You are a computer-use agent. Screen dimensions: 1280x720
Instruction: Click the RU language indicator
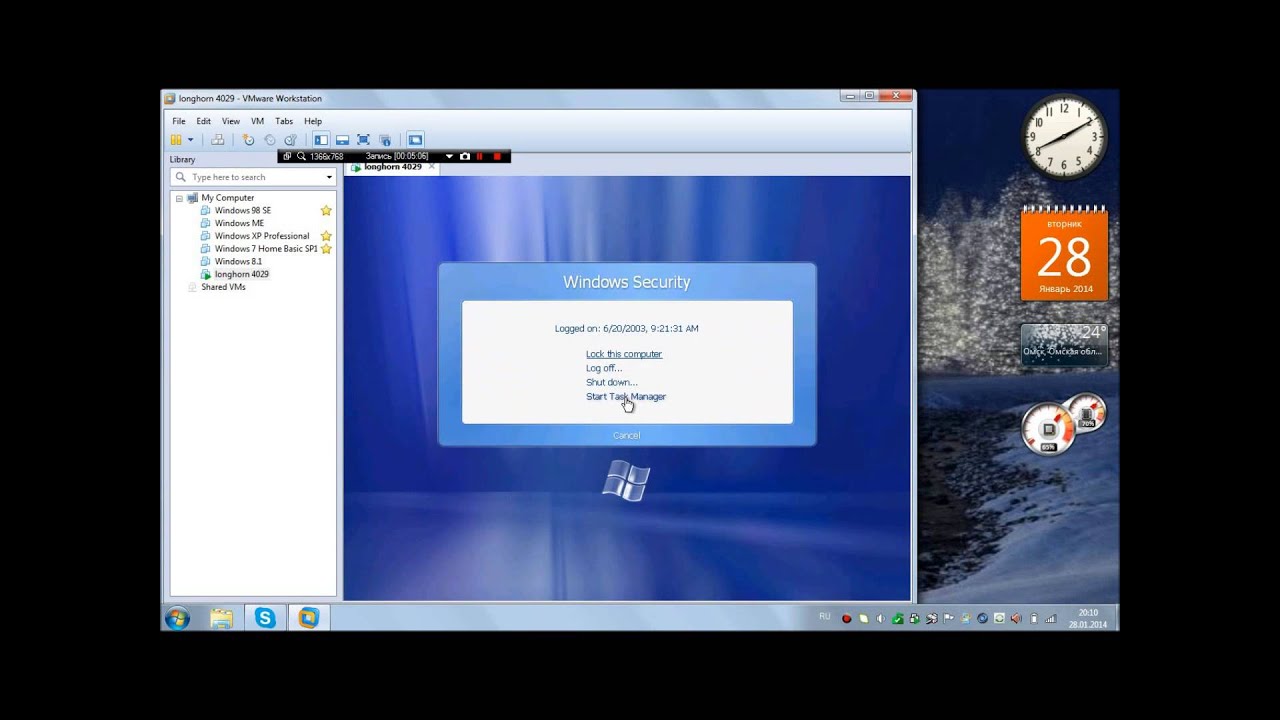[825, 616]
